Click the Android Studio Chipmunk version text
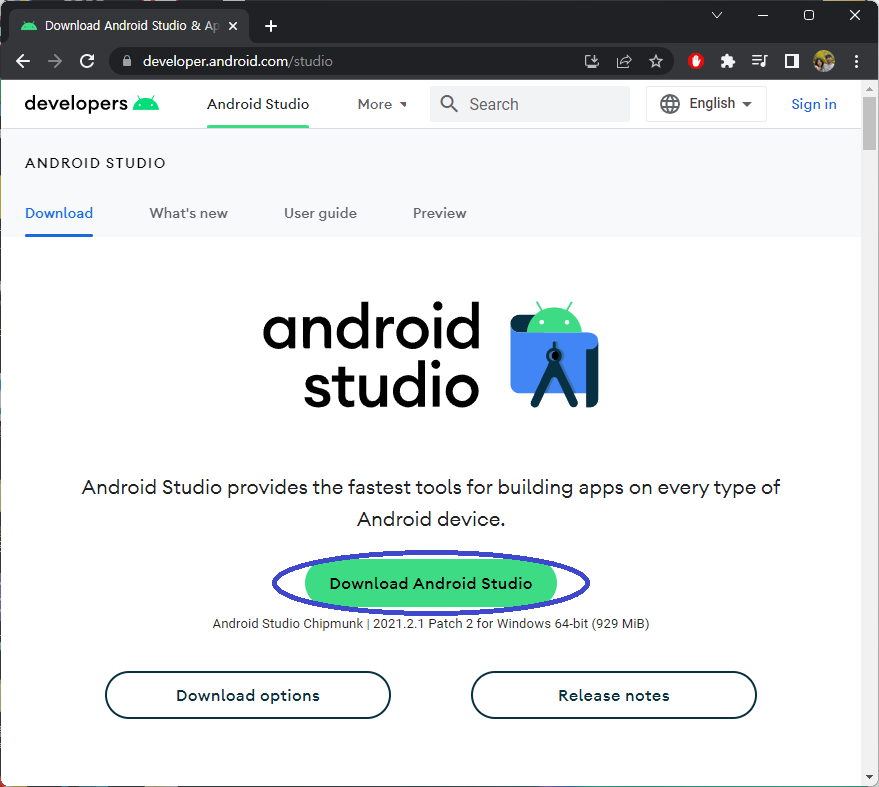 coord(431,623)
